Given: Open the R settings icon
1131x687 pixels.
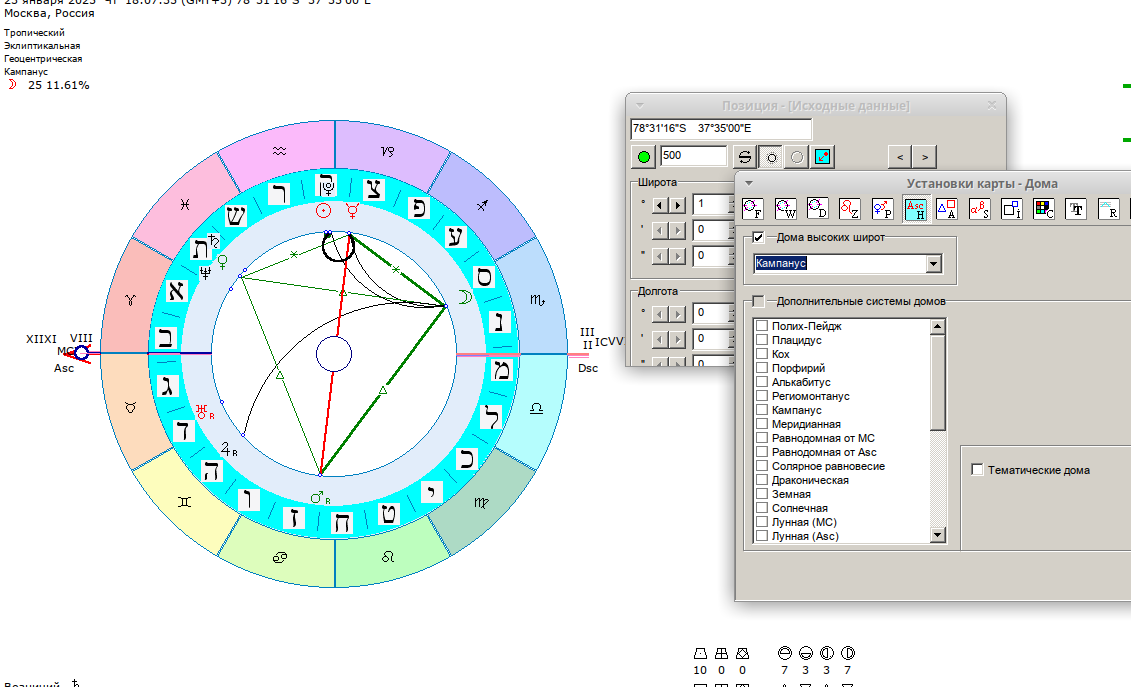Looking at the screenshot, I should click(1109, 209).
